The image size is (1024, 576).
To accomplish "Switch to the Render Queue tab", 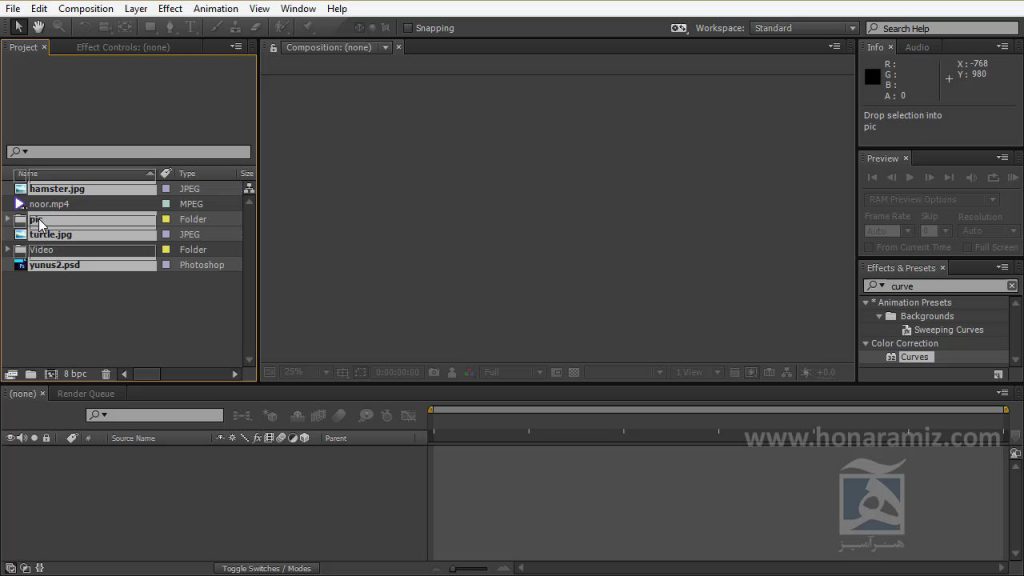I will [86, 394].
